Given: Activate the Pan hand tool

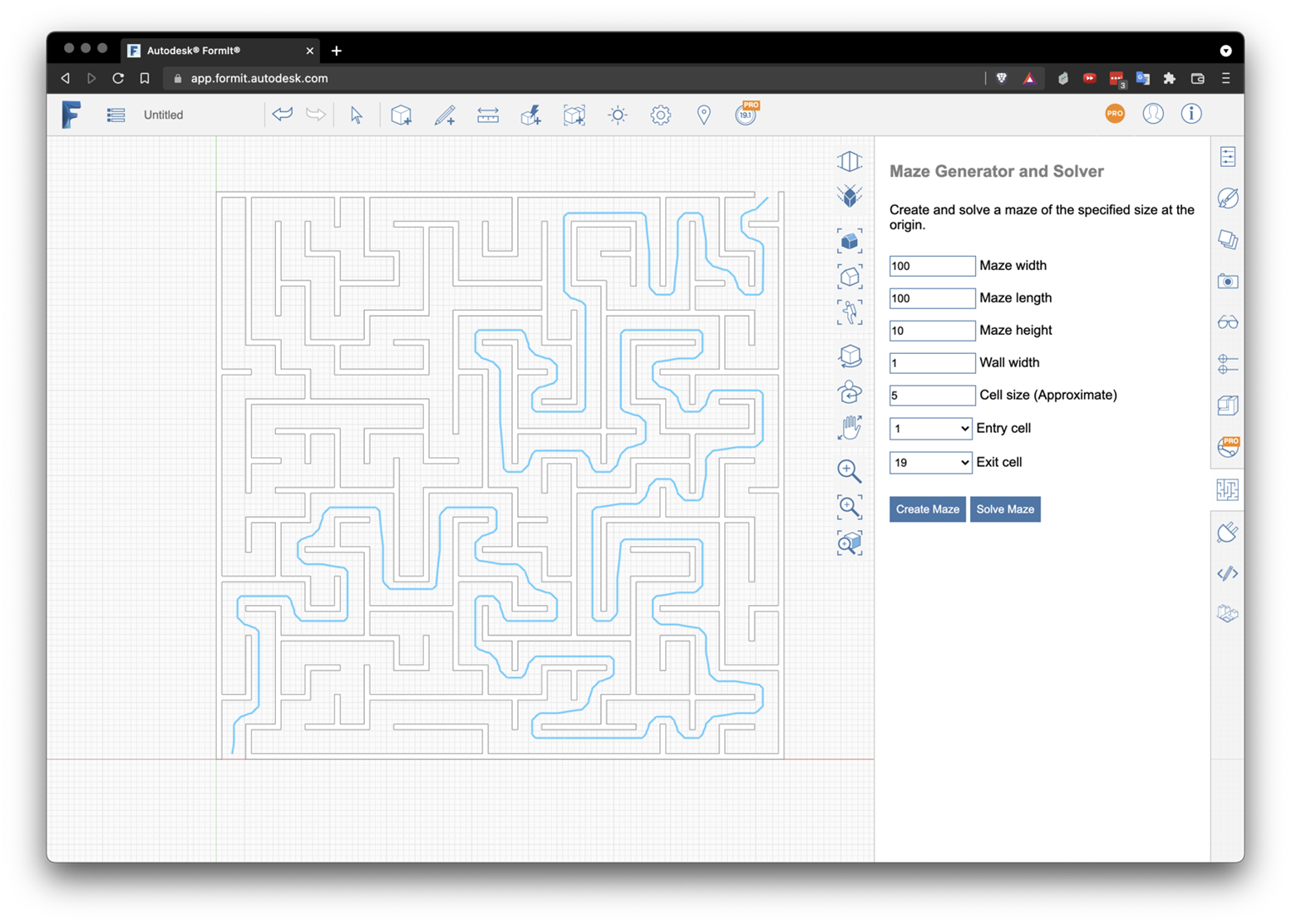Looking at the screenshot, I should coord(849,428).
